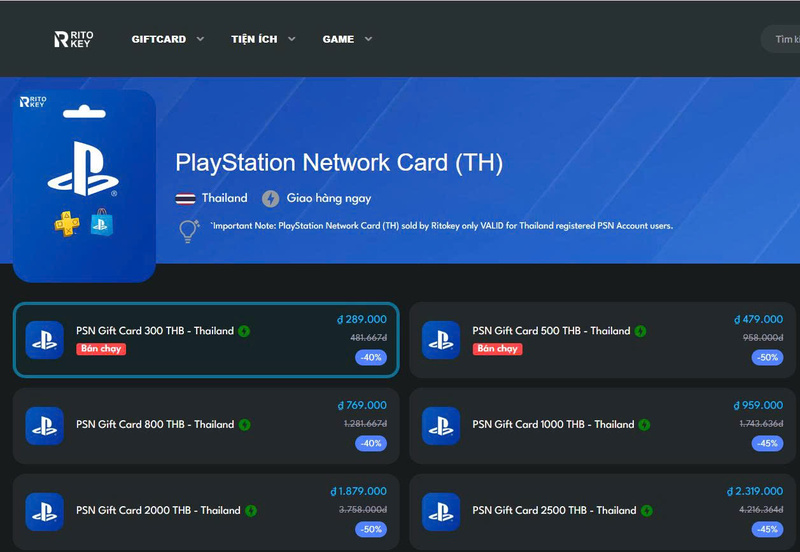800x552 pixels.
Task: Open the GAME menu
Action: pos(338,39)
